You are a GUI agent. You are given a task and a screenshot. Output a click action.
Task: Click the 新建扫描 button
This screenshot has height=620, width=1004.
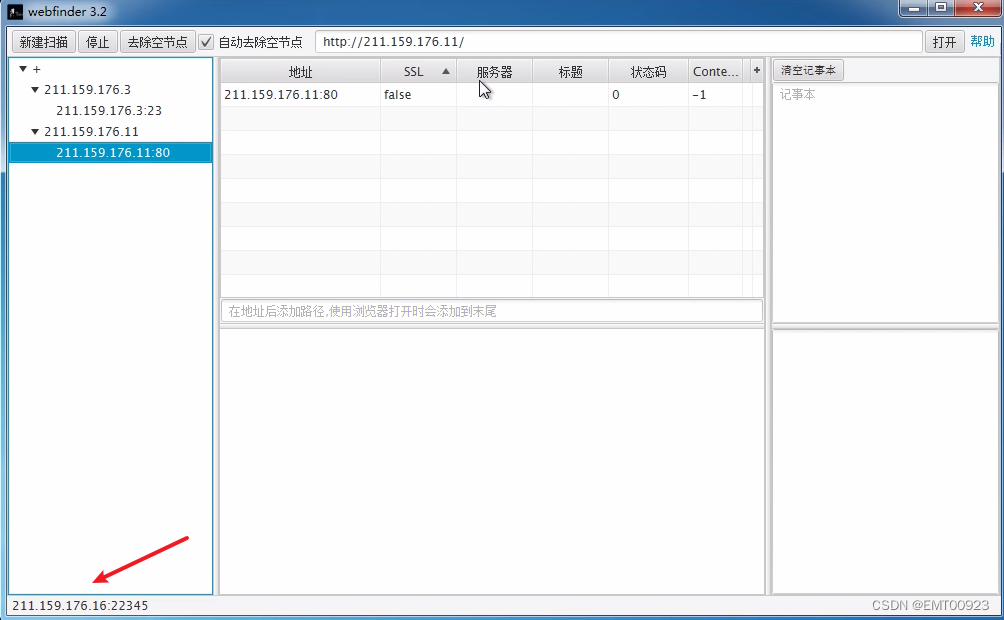click(x=44, y=42)
